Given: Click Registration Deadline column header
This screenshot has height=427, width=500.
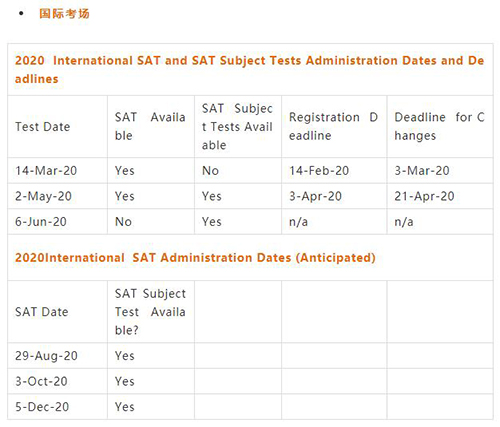Looking at the screenshot, I should [x=333, y=126].
